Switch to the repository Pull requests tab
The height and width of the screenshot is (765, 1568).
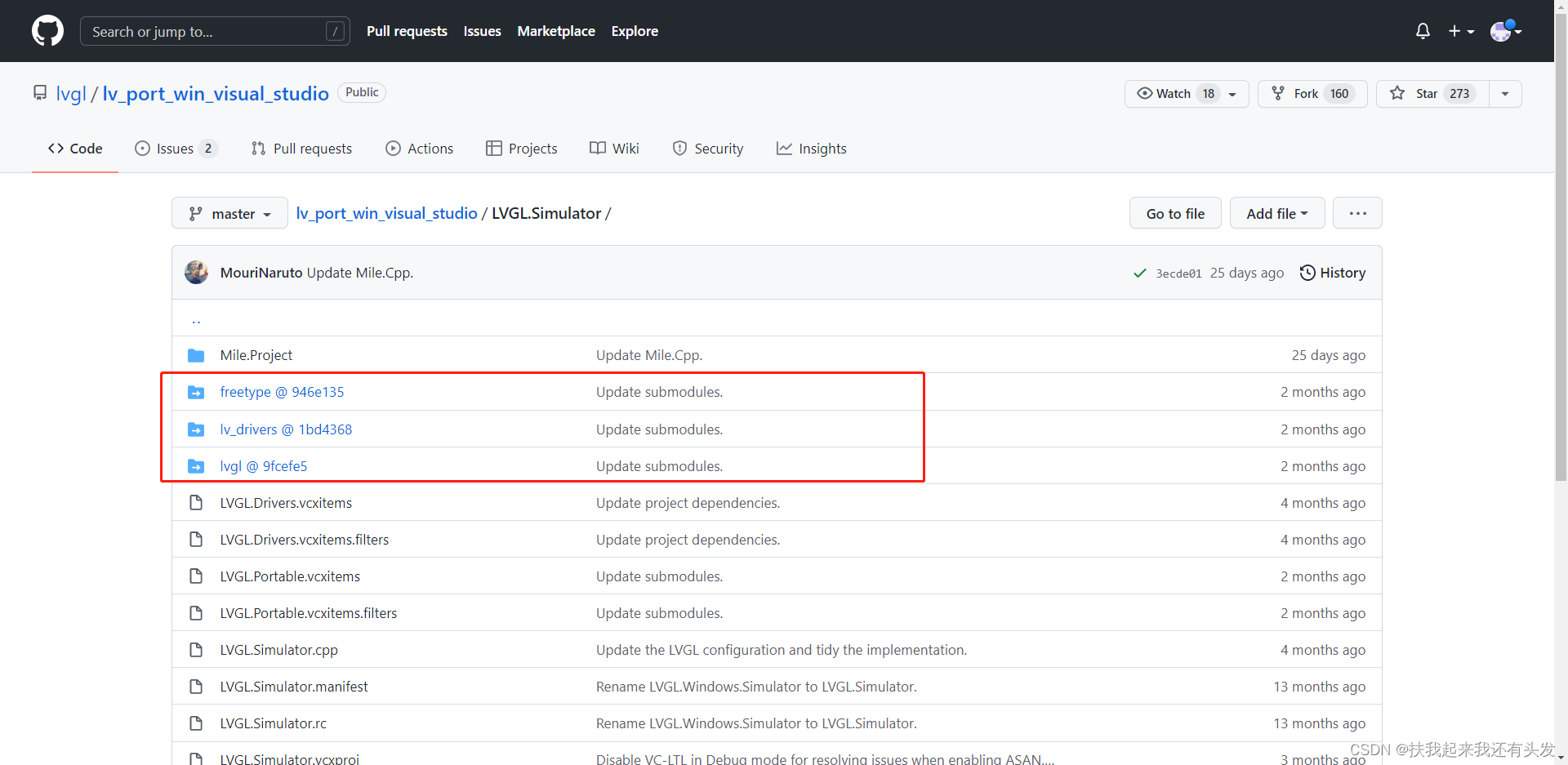tap(301, 149)
